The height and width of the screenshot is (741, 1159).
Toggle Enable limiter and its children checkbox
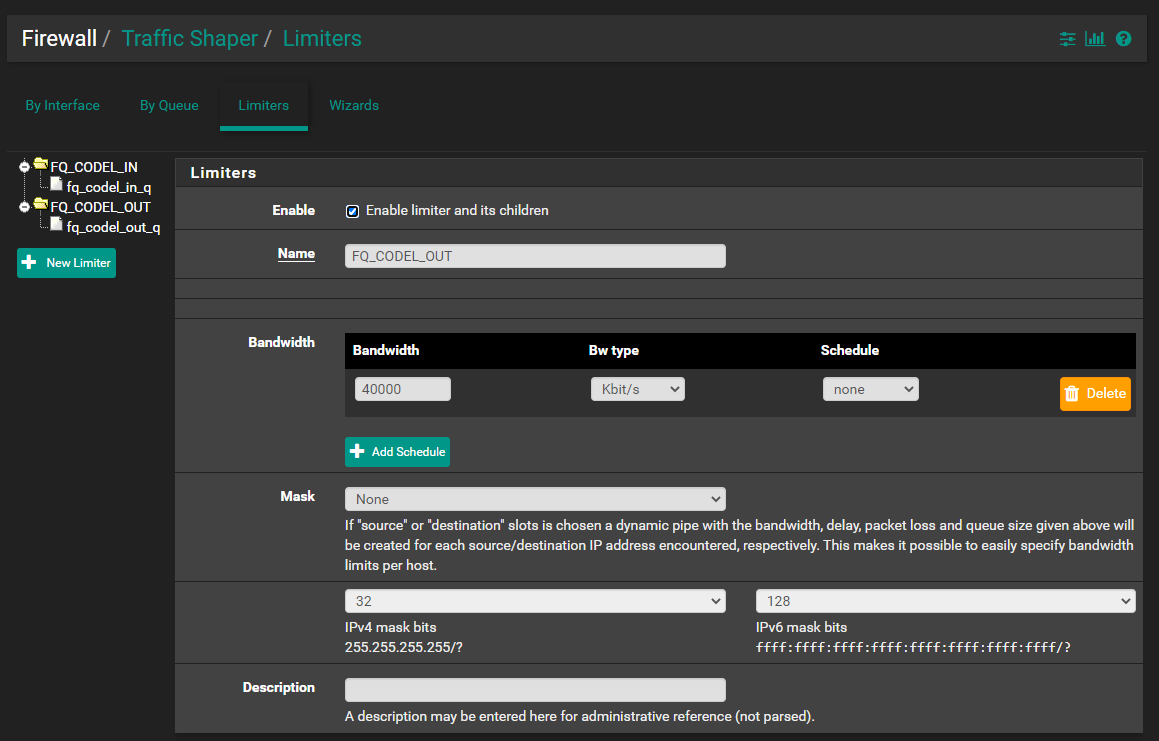point(353,212)
